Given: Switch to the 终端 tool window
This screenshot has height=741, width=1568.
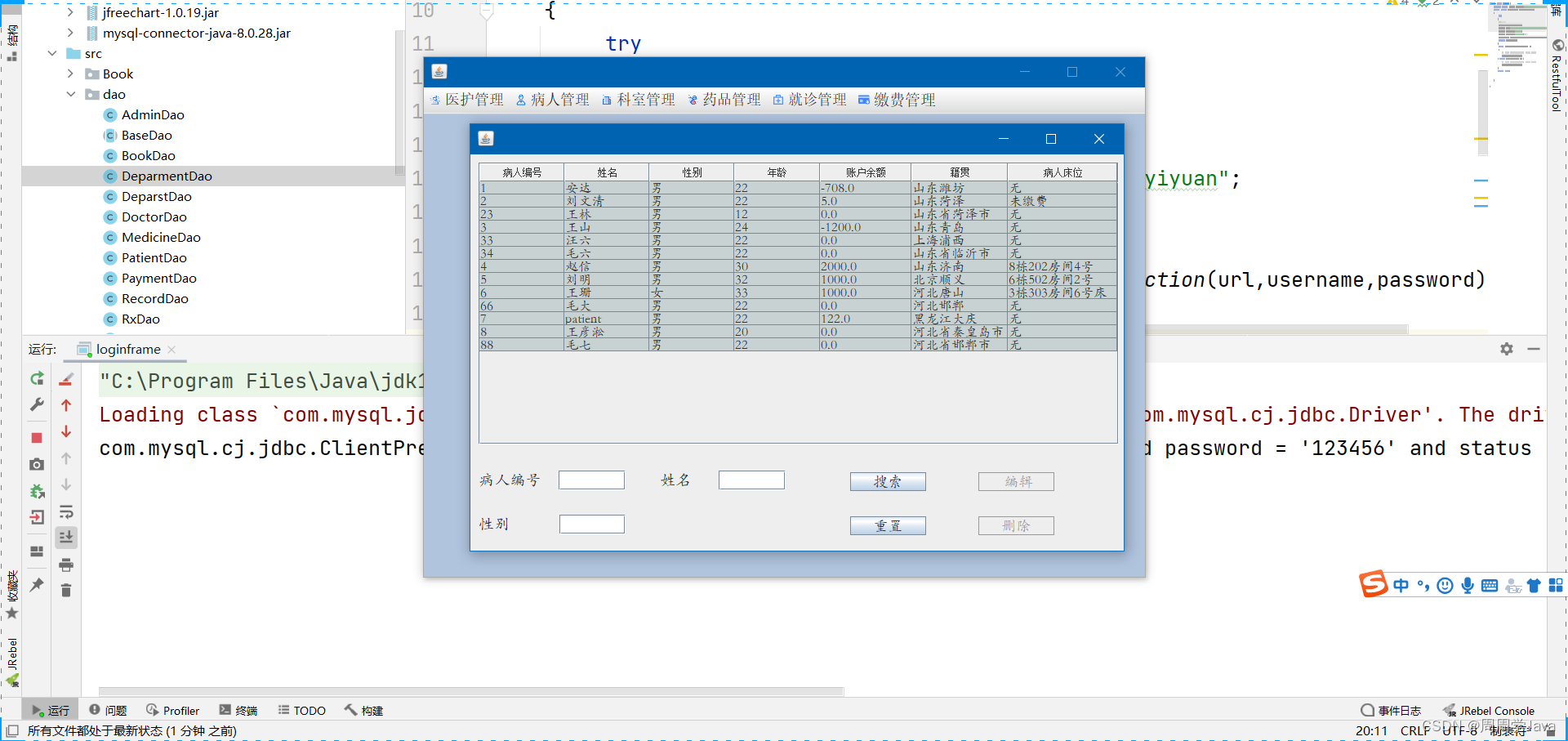Looking at the screenshot, I should 238,710.
